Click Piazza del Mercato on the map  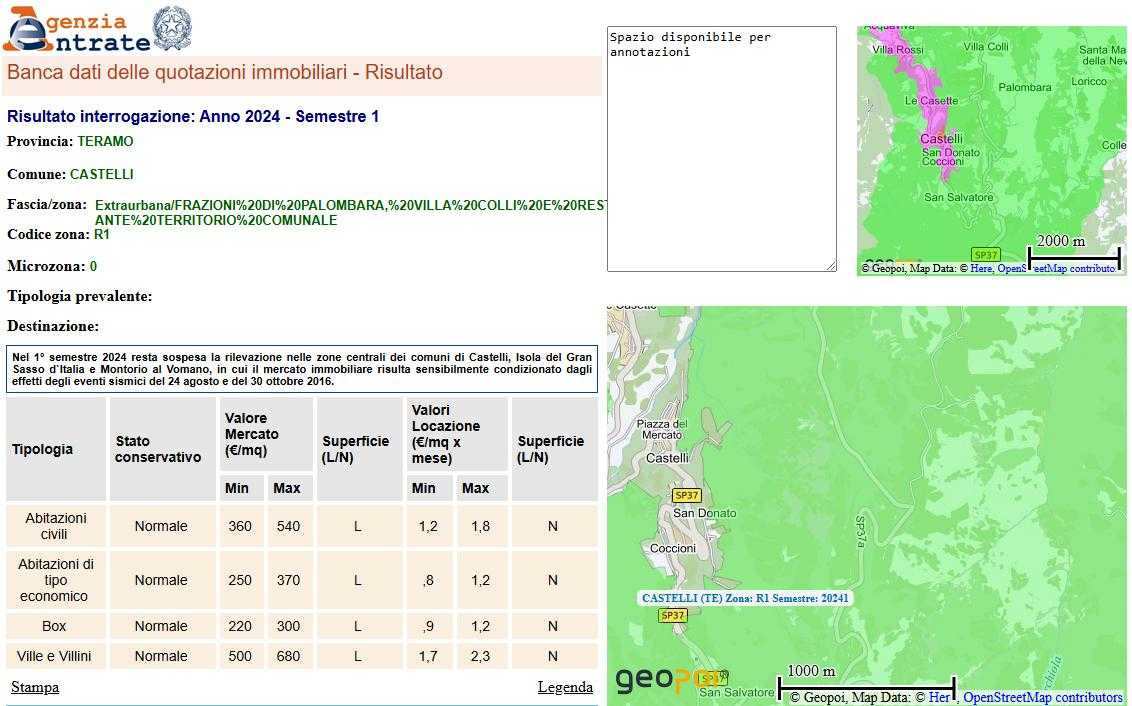662,430
